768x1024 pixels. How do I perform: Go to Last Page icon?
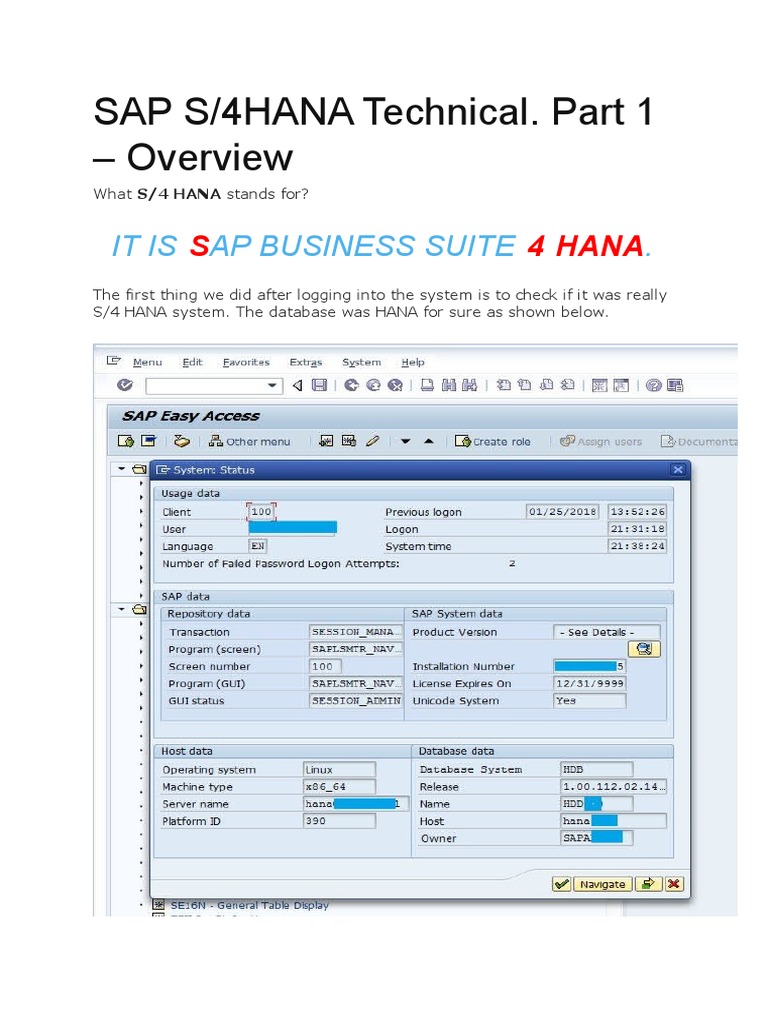[x=568, y=385]
